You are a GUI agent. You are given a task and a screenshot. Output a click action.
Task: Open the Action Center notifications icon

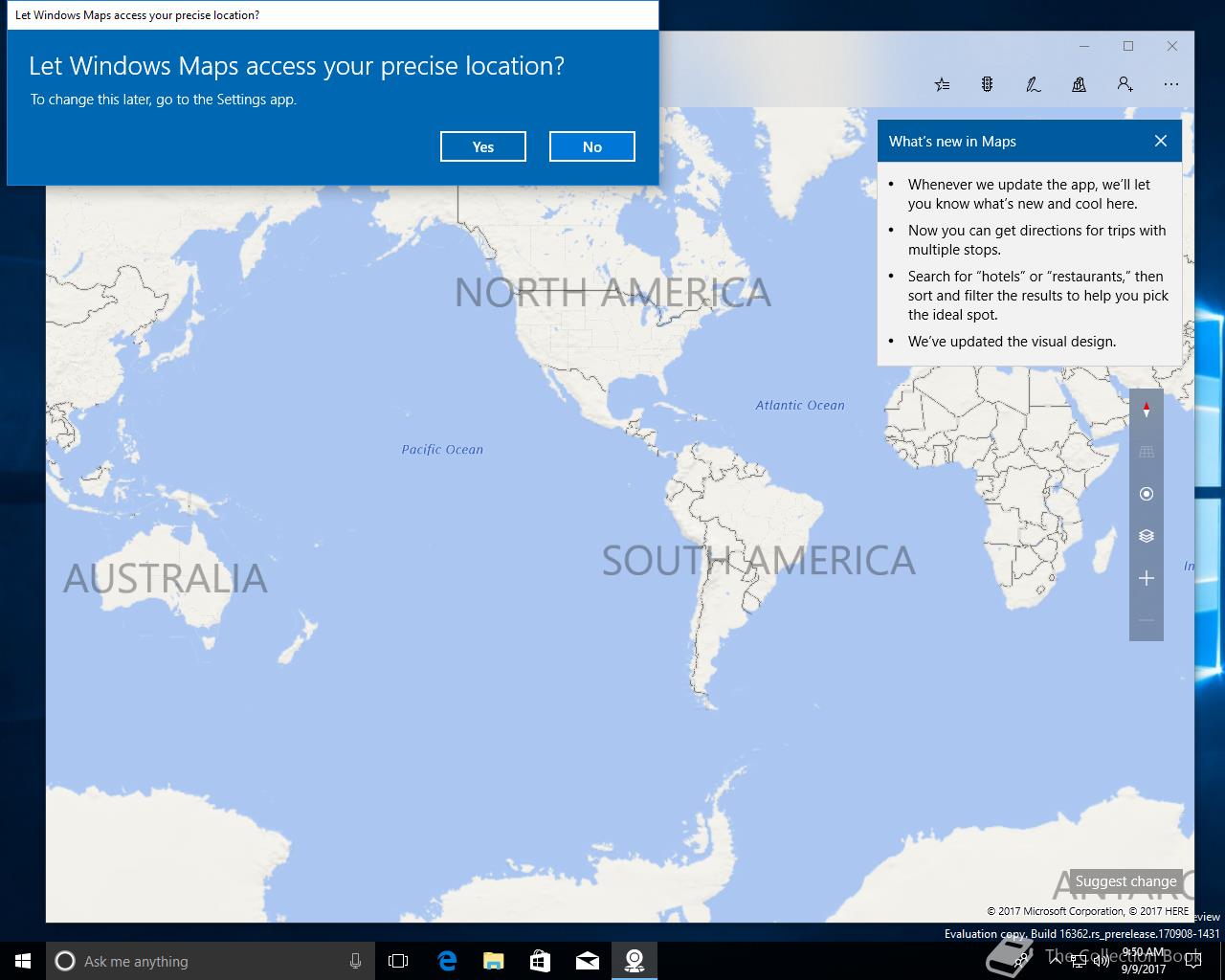click(x=1192, y=962)
